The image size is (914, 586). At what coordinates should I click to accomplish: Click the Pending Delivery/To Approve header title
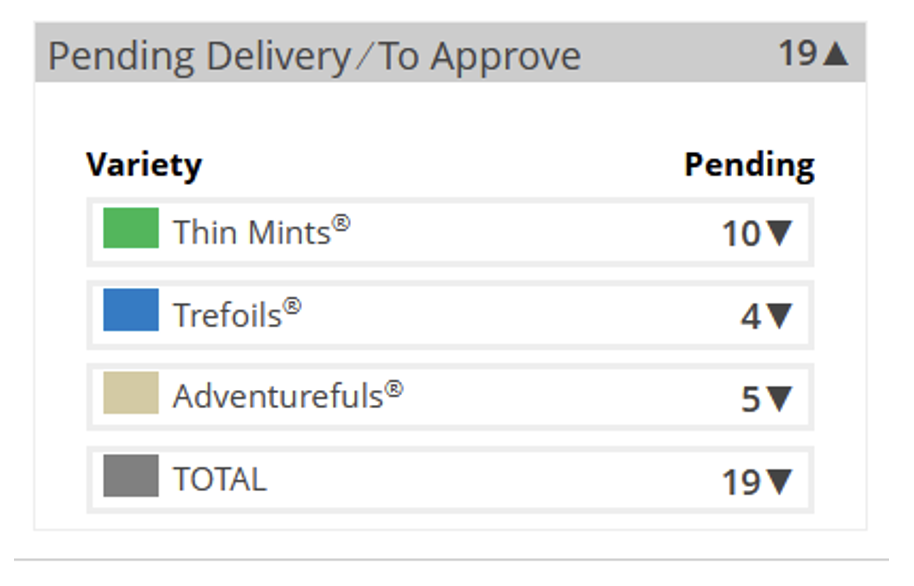coord(314,57)
